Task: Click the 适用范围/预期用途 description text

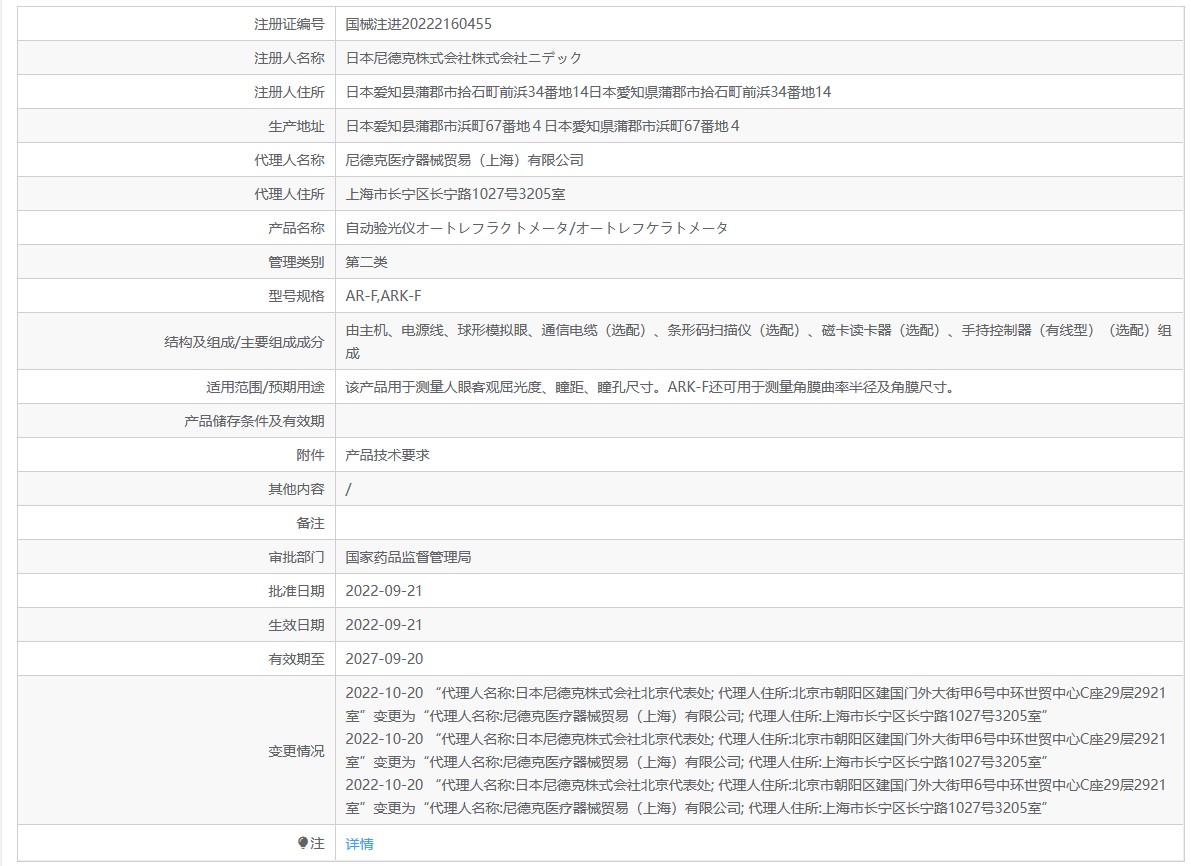Action: 649,387
